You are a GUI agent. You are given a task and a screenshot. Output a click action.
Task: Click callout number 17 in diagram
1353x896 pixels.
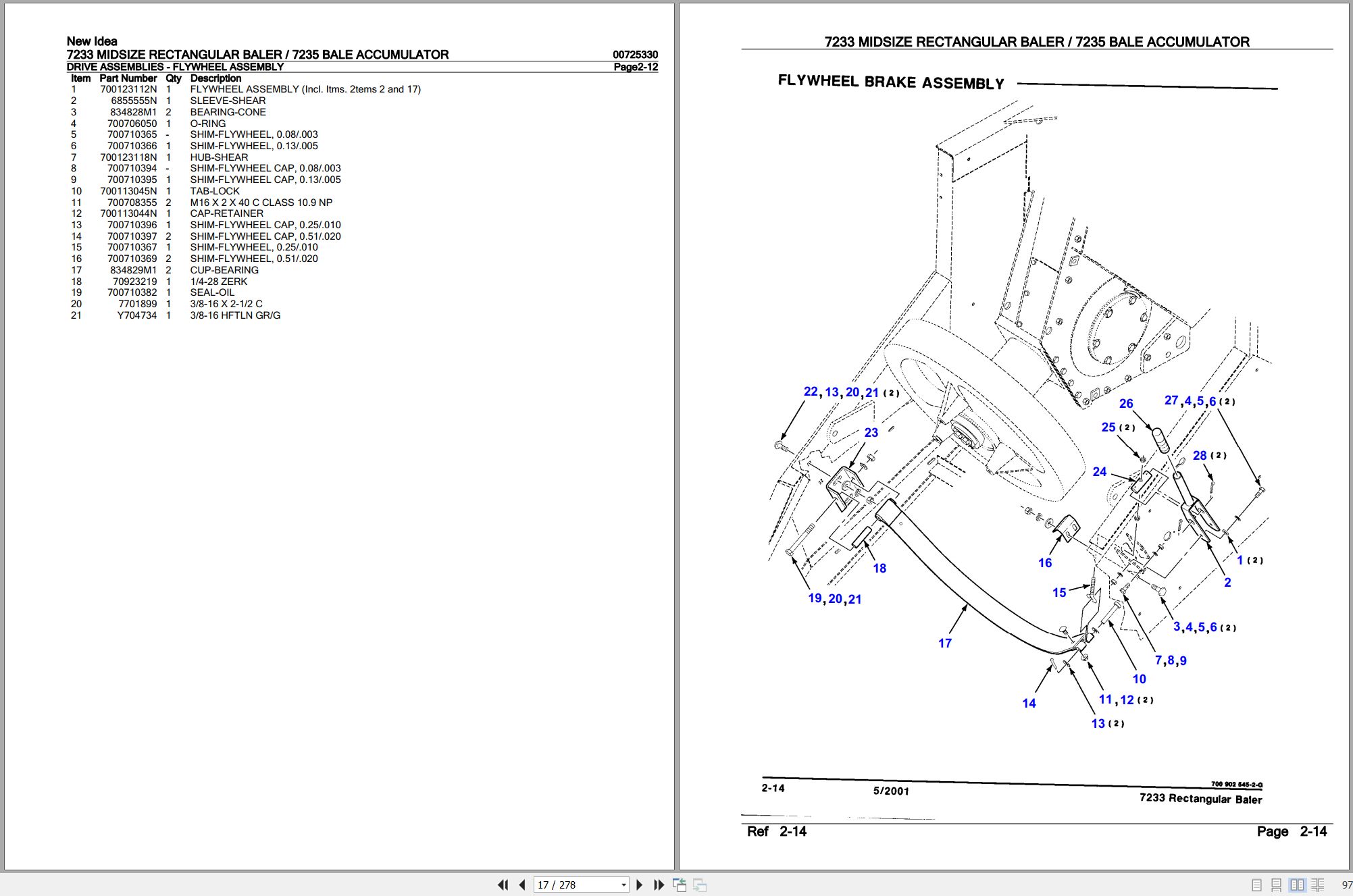coord(944,643)
